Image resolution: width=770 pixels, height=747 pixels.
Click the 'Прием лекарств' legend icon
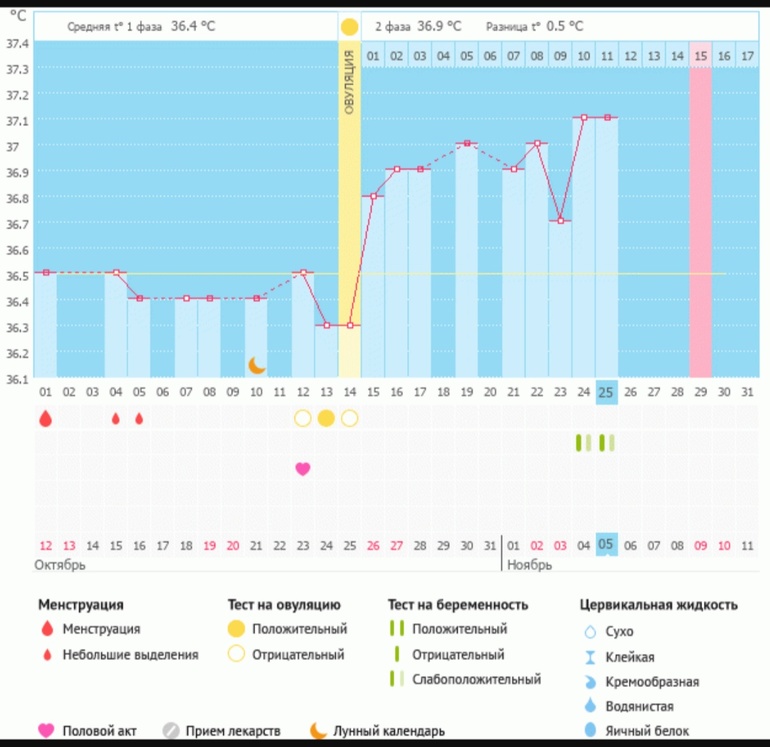[x=171, y=731]
